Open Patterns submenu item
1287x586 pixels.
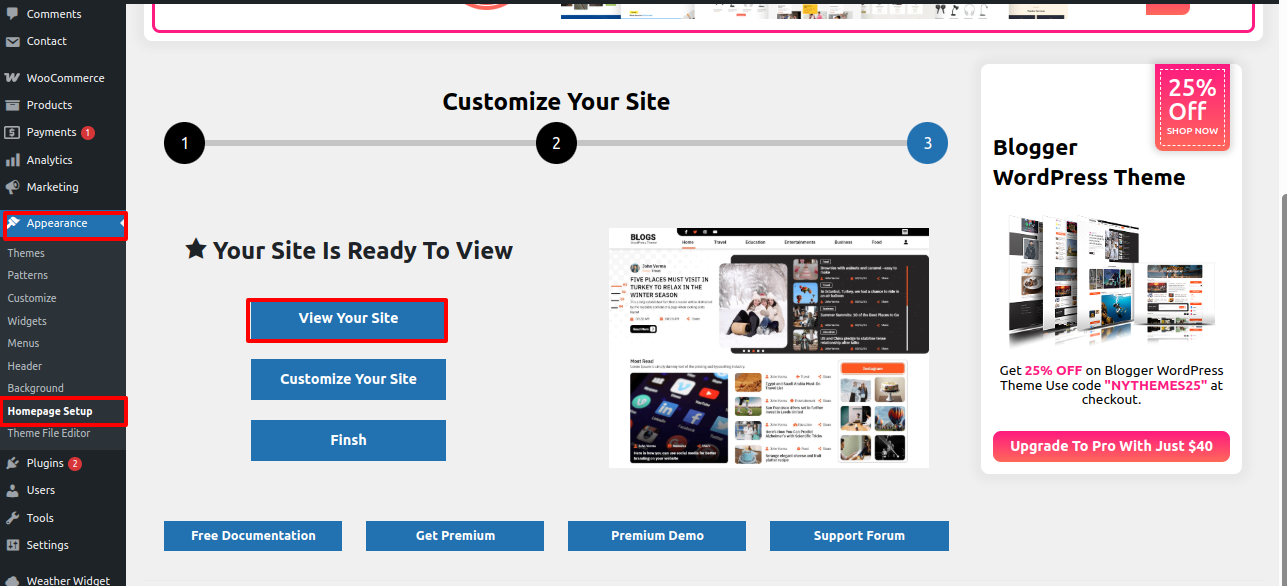[27, 275]
